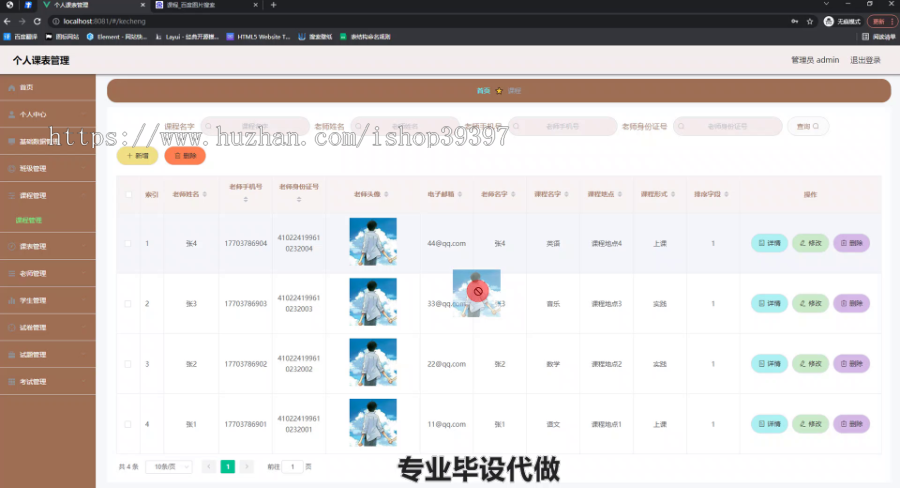The height and width of the screenshot is (488, 900).
Task: Click the orange 删除 batch delete button
Action: pyautogui.click(x=185, y=156)
